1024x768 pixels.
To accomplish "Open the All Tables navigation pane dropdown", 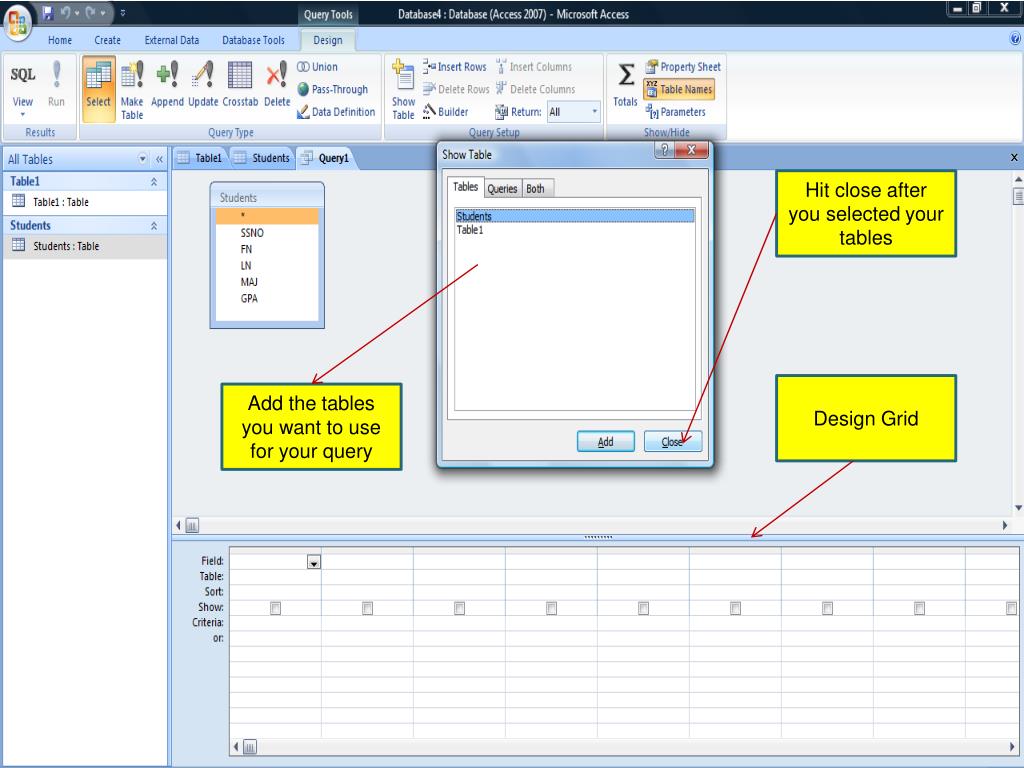I will coord(142,159).
